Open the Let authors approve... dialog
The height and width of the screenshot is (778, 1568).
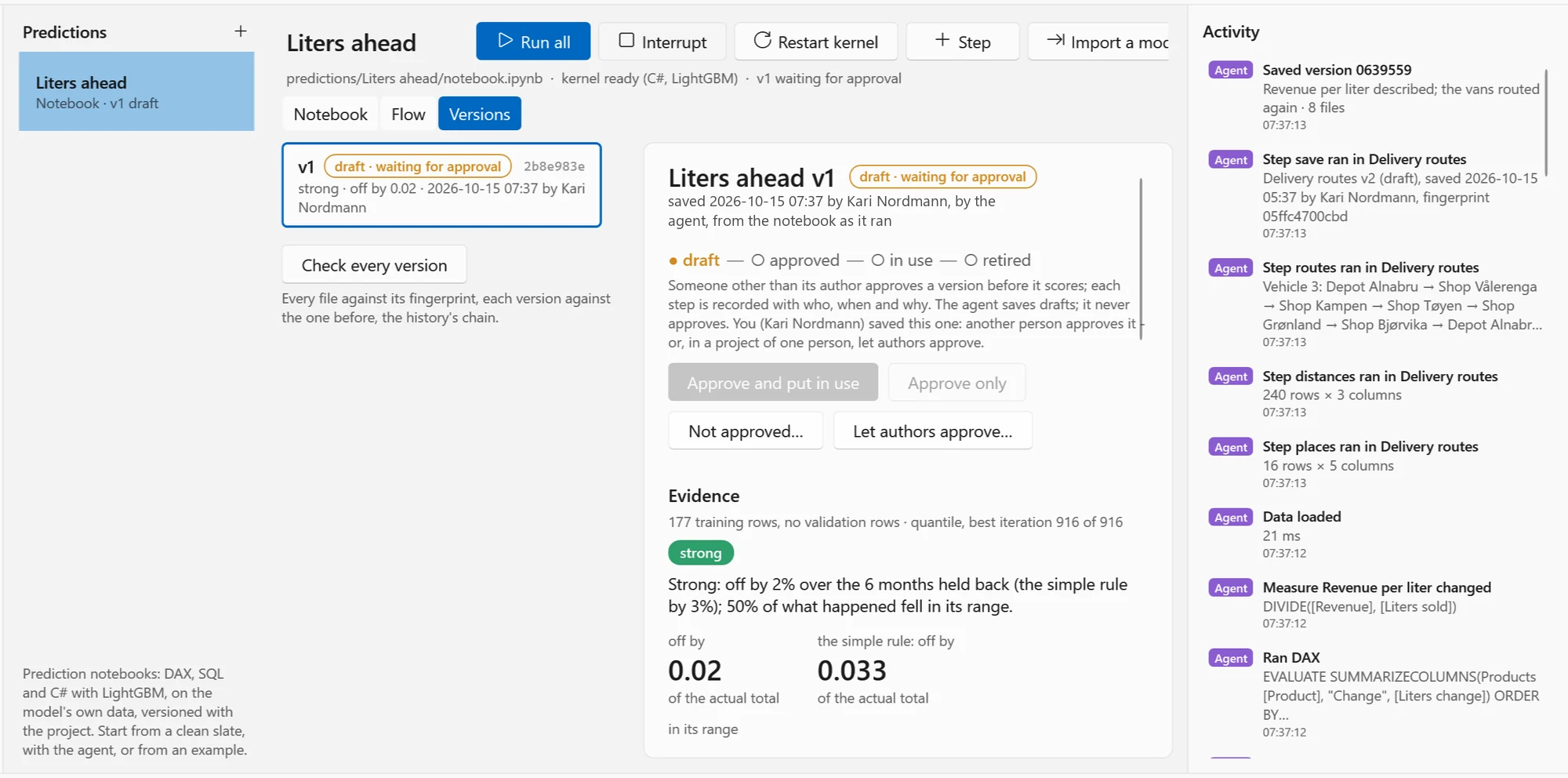pyautogui.click(x=933, y=431)
